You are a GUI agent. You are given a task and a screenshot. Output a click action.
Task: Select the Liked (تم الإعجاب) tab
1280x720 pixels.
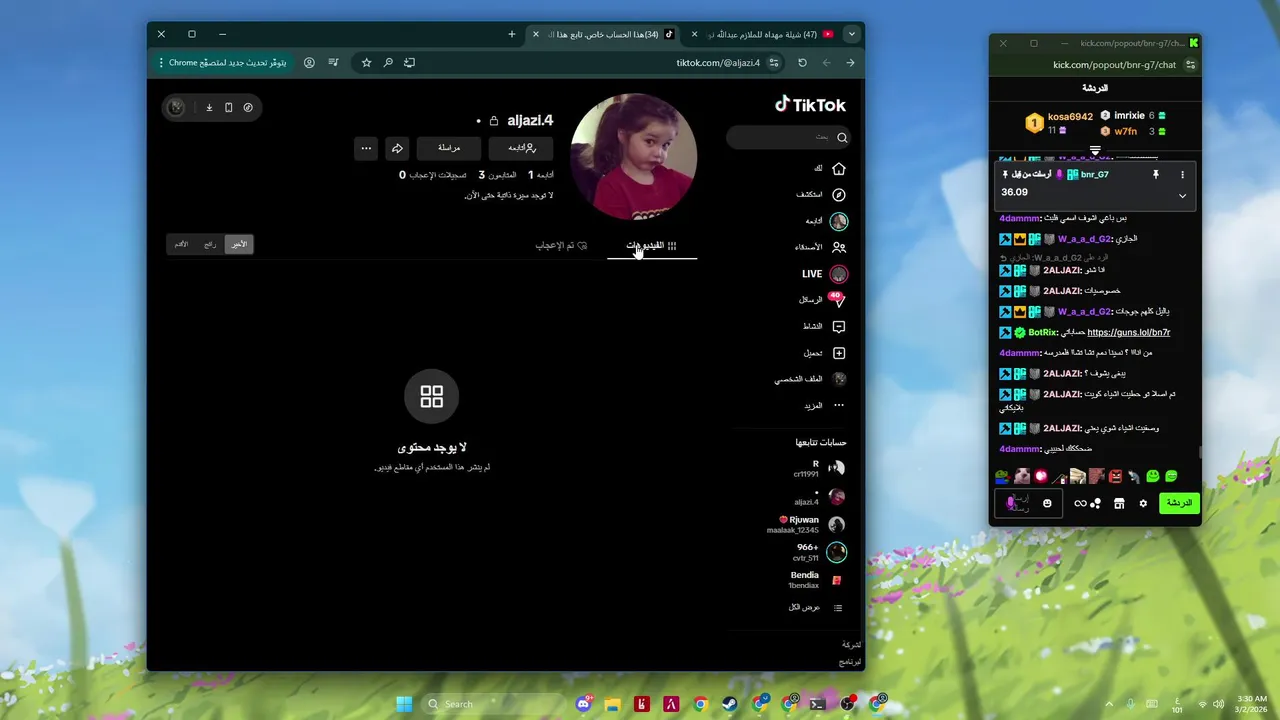click(x=561, y=245)
